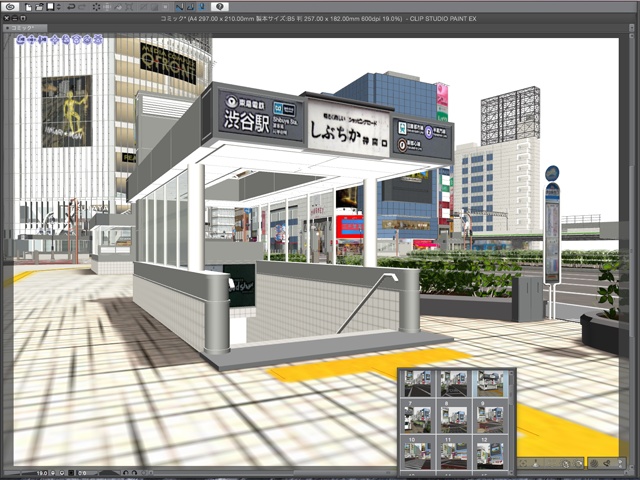Toggle Snap to Grid in toolbar
This screenshot has width=640, height=480.
pos(202,7)
